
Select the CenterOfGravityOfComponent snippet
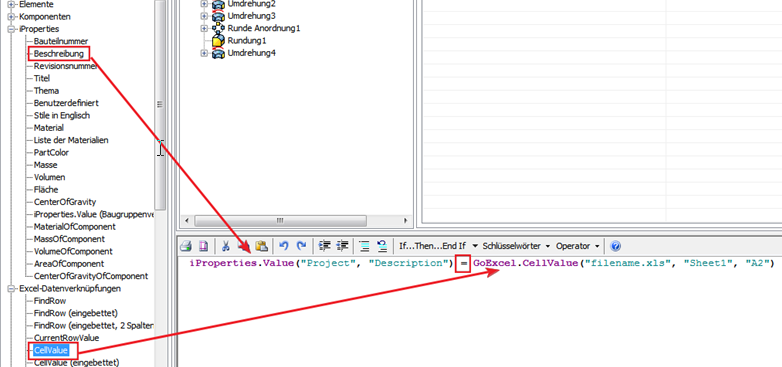(91, 276)
